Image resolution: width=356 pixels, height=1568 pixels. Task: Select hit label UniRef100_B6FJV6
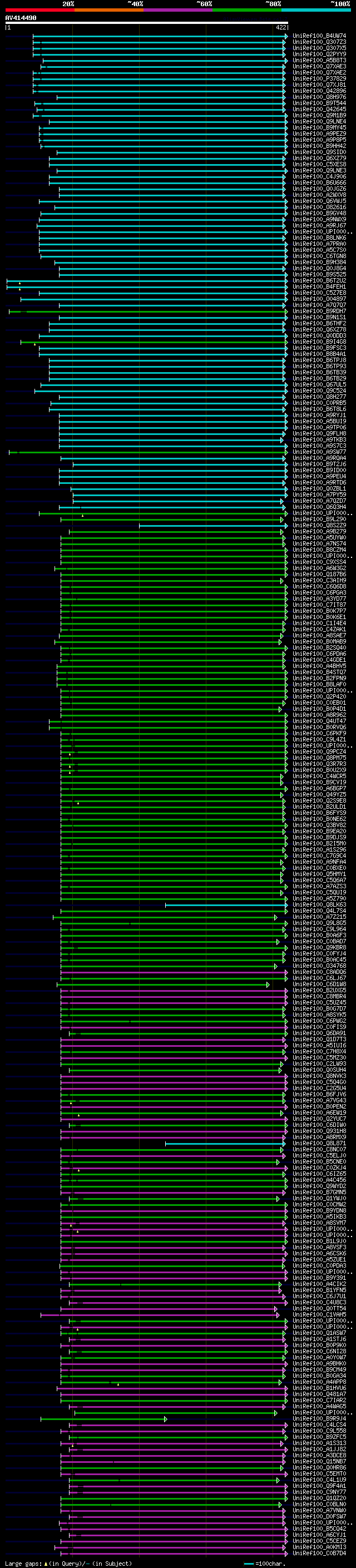(x=319, y=1095)
